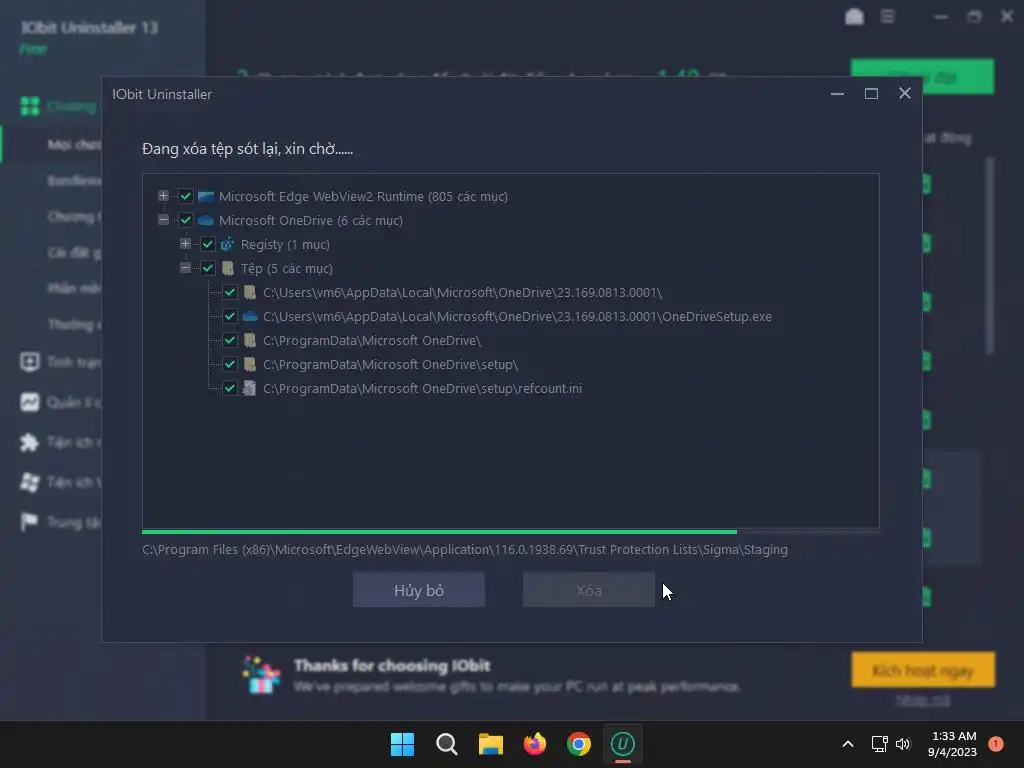
Task: Open the clock showing 1:33 AM
Action: tap(953, 744)
